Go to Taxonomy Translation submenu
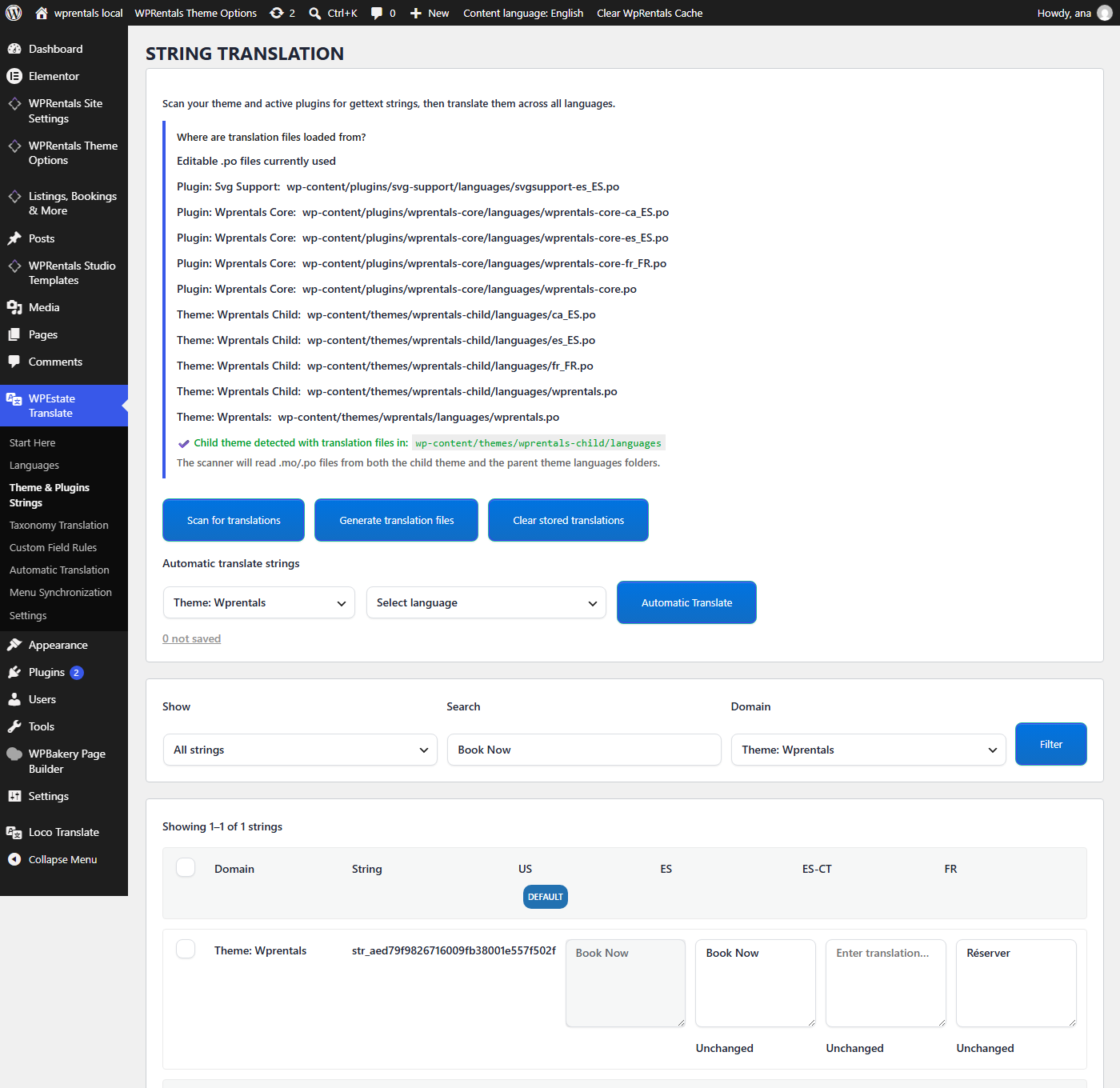 coord(59,525)
